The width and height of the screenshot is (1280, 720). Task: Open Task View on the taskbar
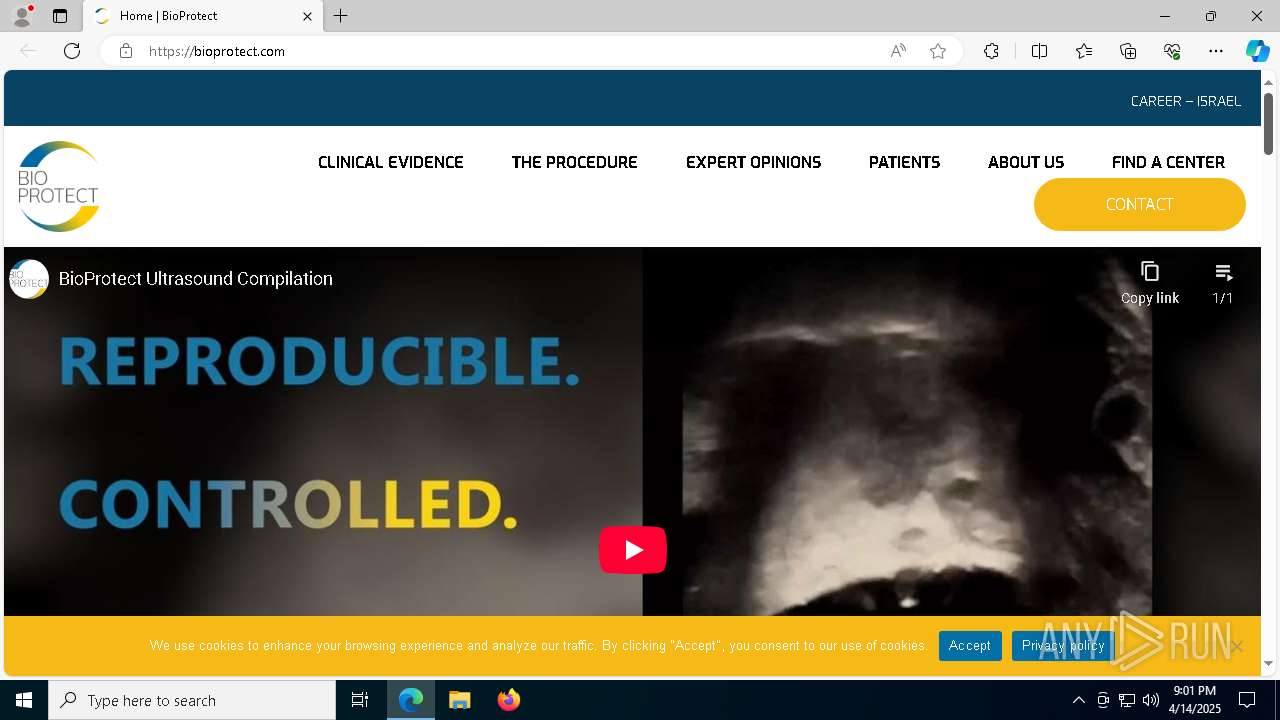coord(360,700)
